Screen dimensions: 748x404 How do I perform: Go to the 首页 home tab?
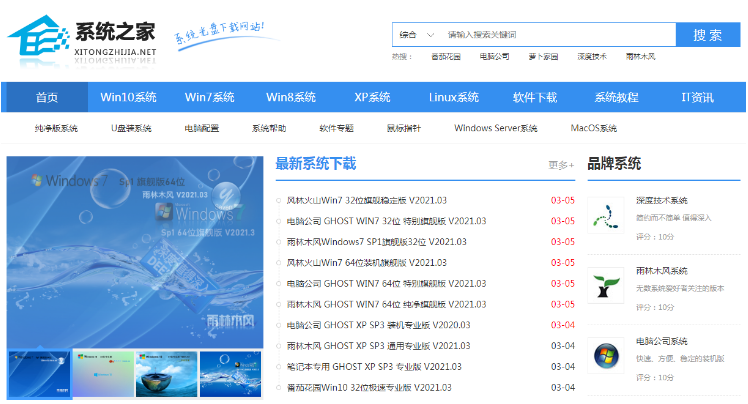click(x=47, y=97)
